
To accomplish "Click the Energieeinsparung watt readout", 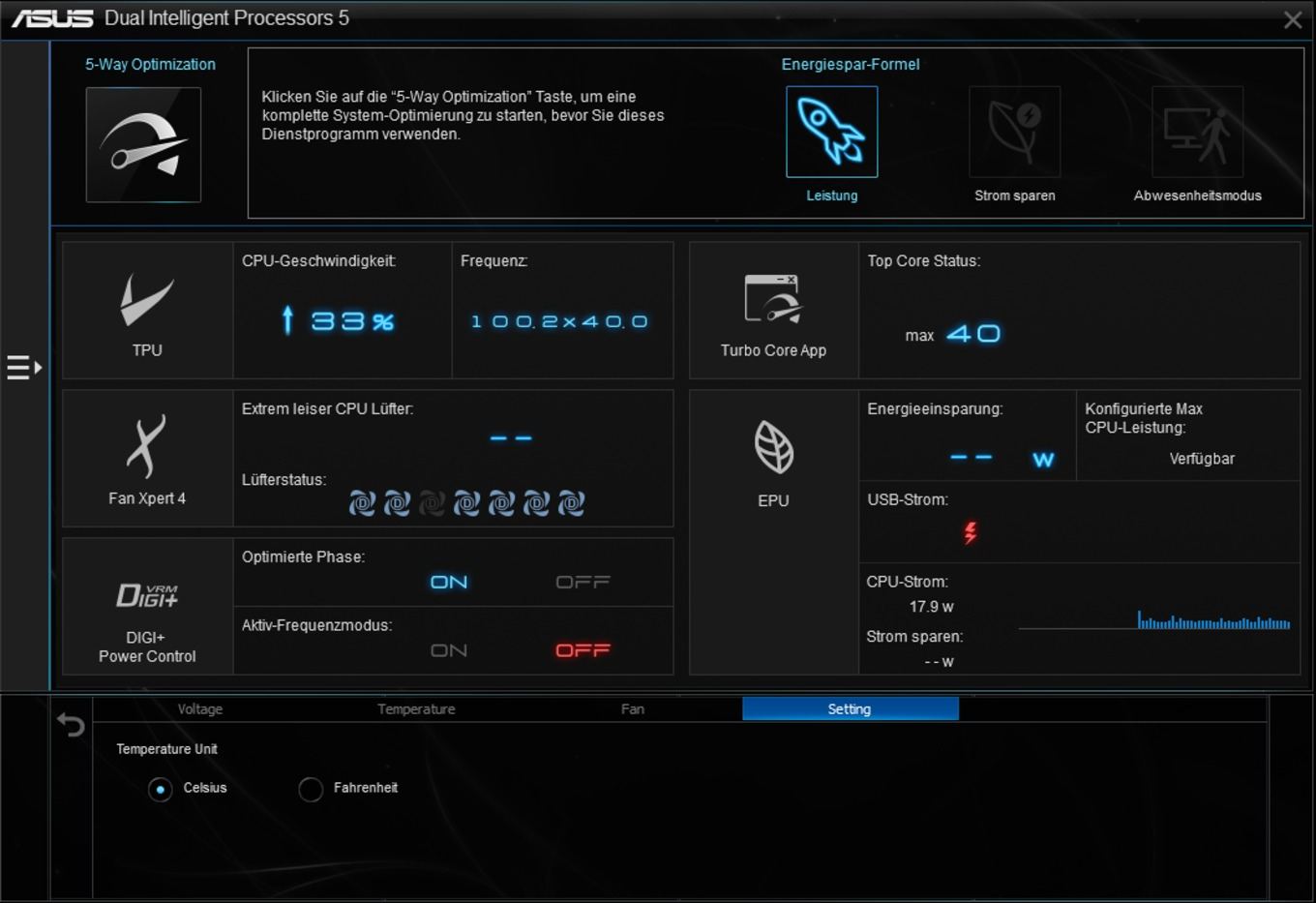I will coord(1002,459).
